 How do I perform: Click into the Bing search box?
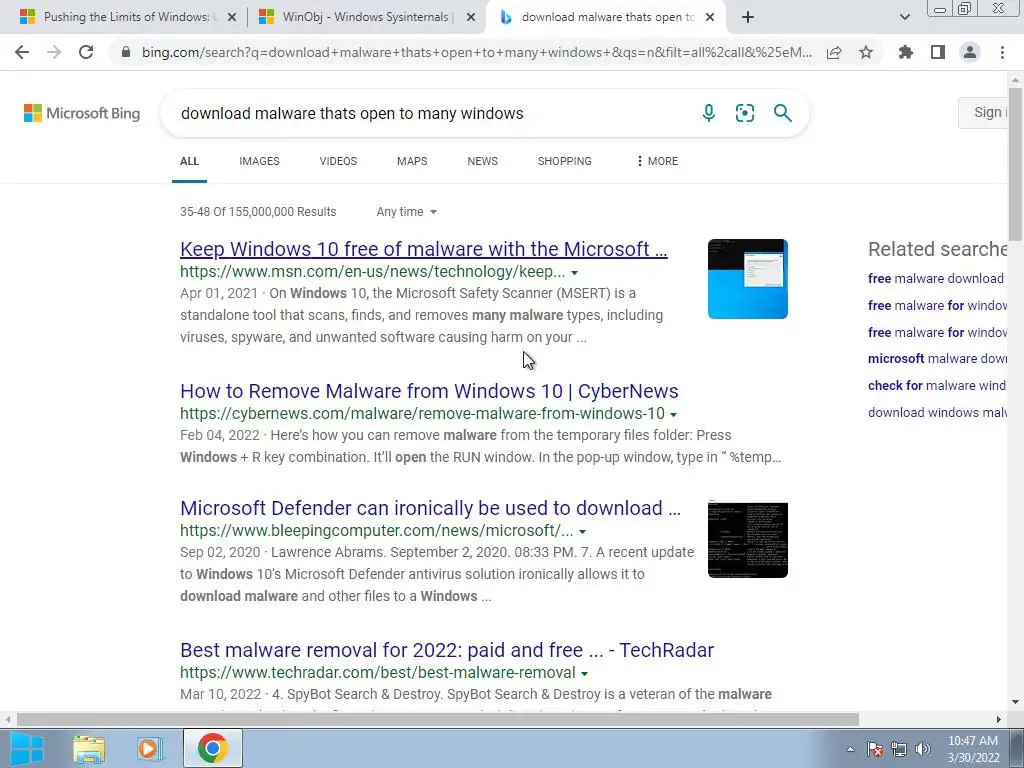[x=431, y=113]
